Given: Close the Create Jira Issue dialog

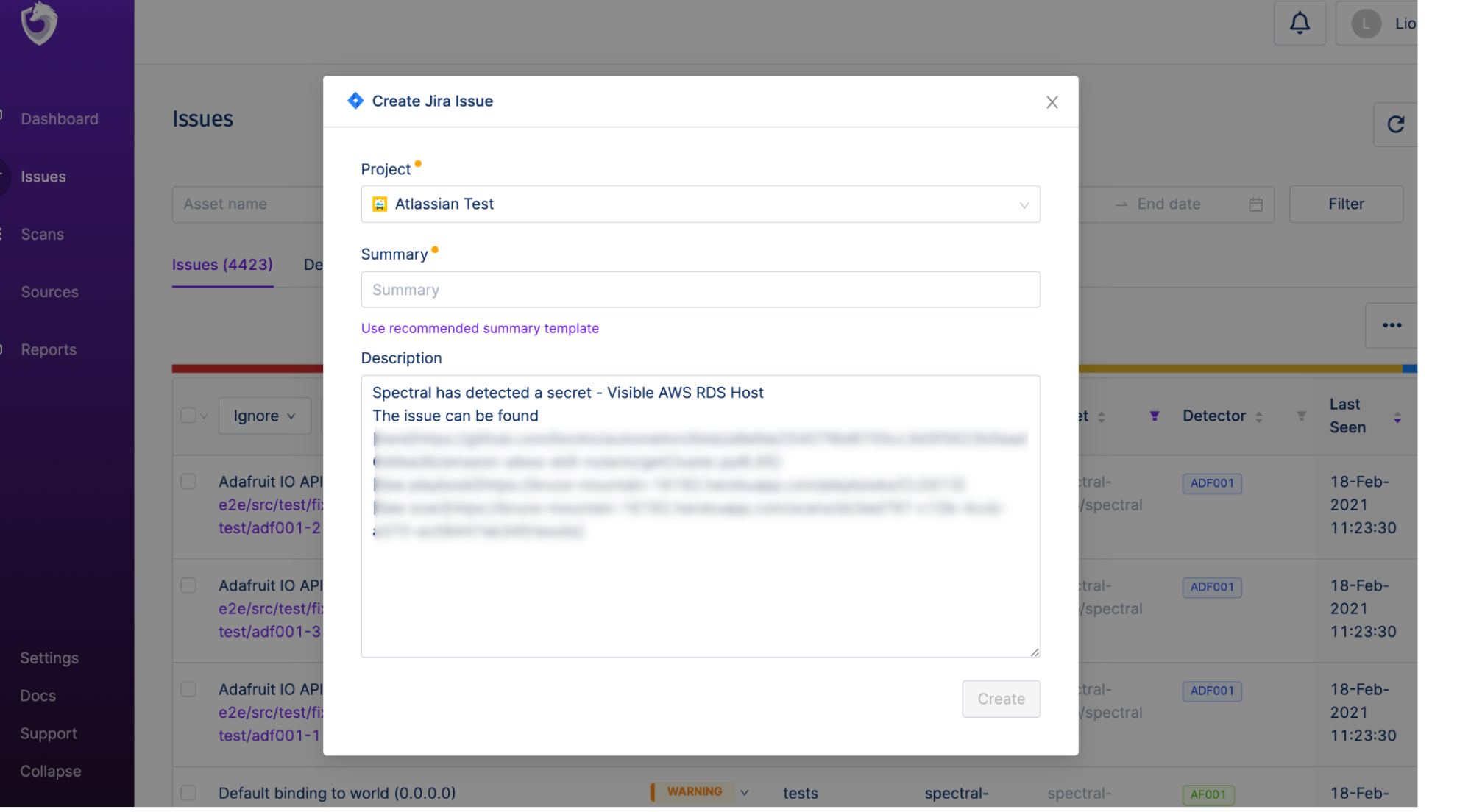Looking at the screenshot, I should (1052, 102).
